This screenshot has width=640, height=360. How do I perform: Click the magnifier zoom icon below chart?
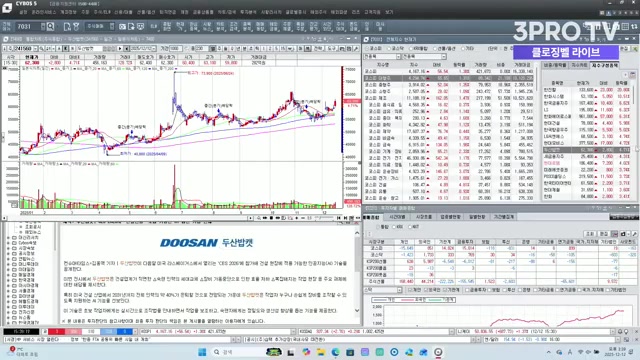[258, 218]
